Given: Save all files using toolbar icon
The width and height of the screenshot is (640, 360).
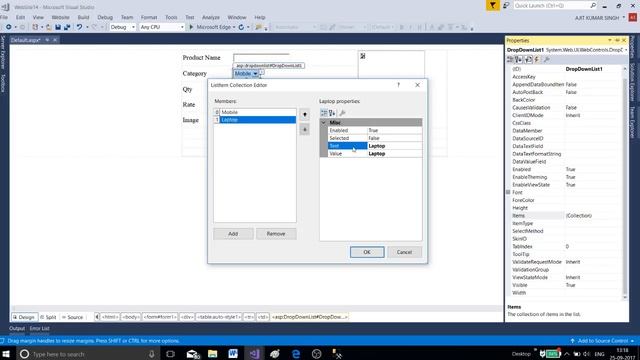Looking at the screenshot, I should 67,27.
